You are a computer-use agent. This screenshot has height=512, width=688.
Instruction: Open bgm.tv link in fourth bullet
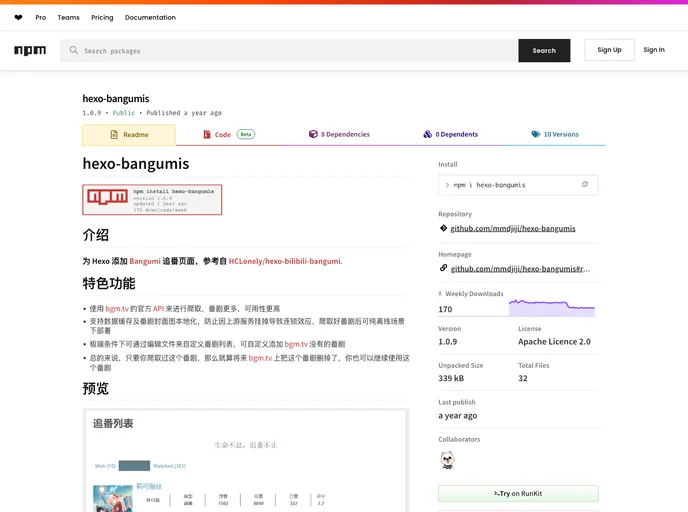tap(260, 358)
